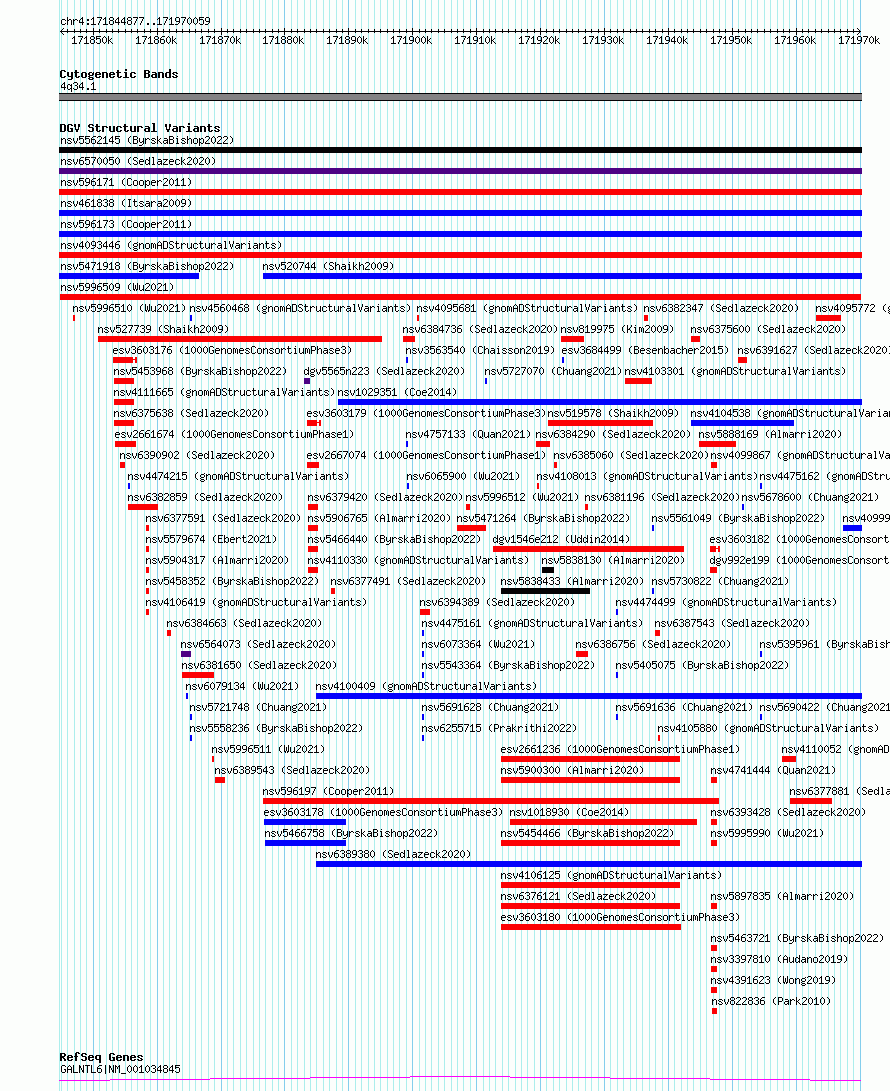Open nsv4100409 (gnomADStructuralVariants) label
This screenshot has width=890, height=1091.
coord(427,687)
